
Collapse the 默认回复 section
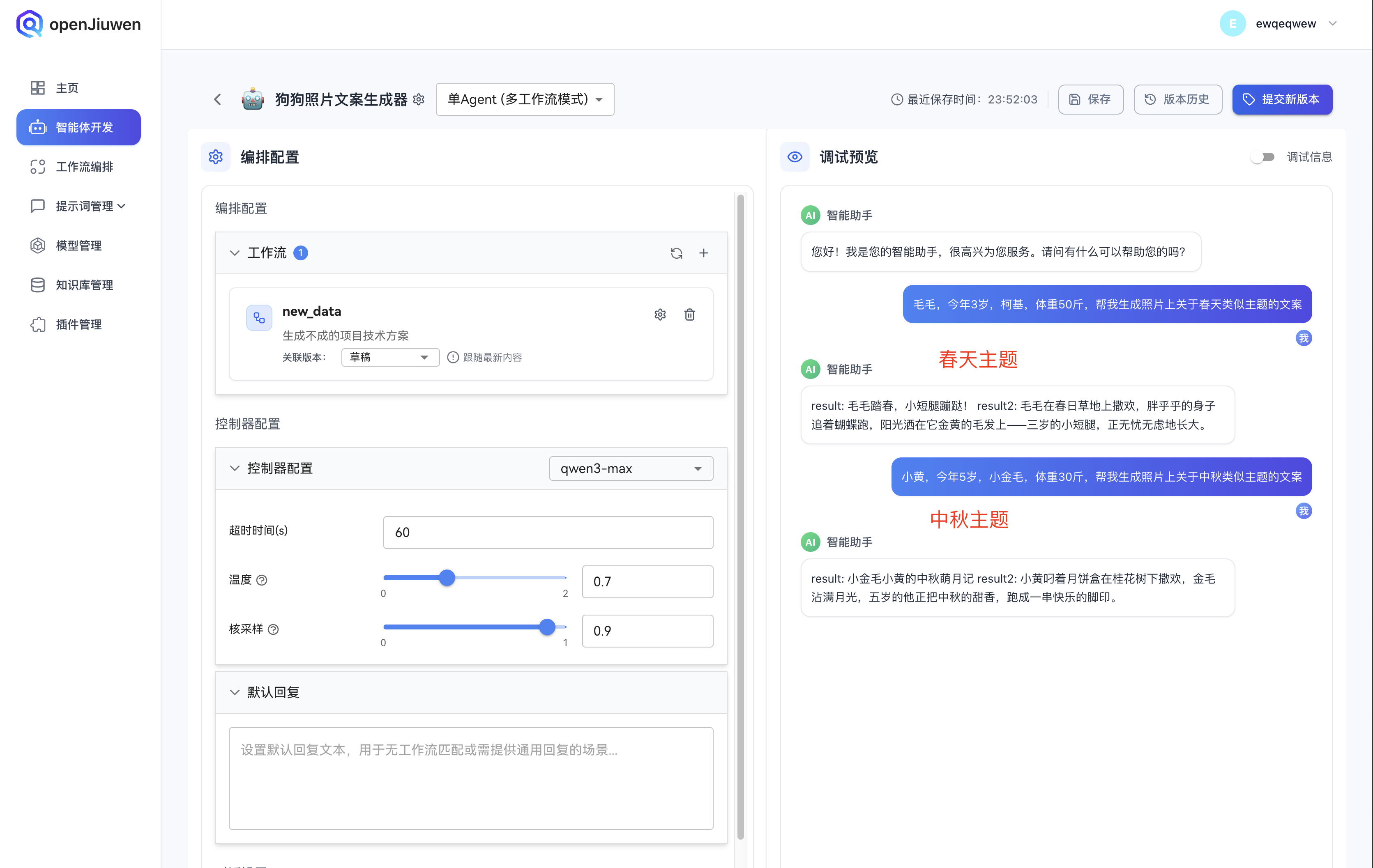coord(234,692)
